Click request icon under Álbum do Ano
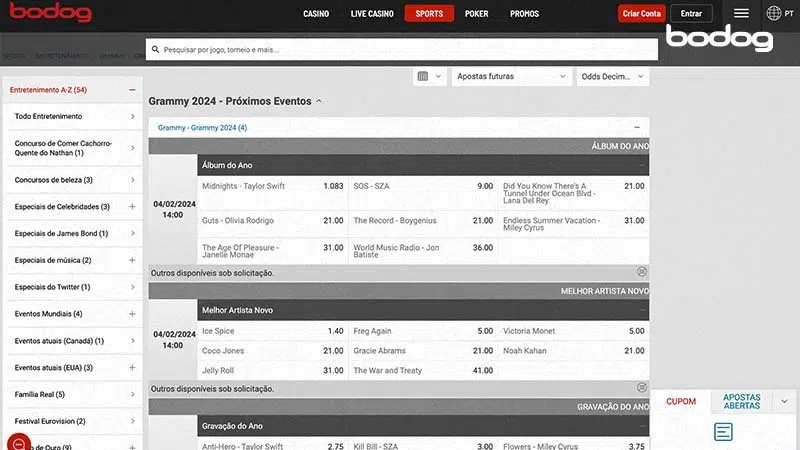This screenshot has height=450, width=800. click(x=641, y=272)
